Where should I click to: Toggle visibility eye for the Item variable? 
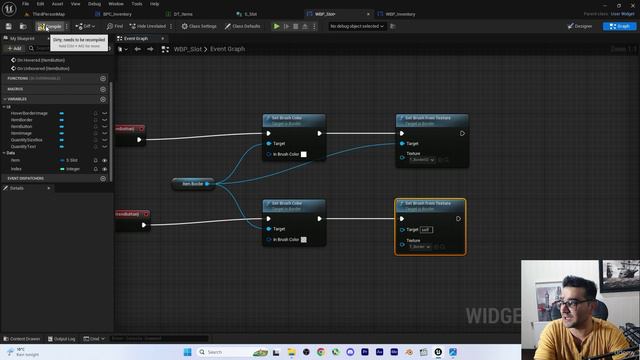[x=104, y=160]
